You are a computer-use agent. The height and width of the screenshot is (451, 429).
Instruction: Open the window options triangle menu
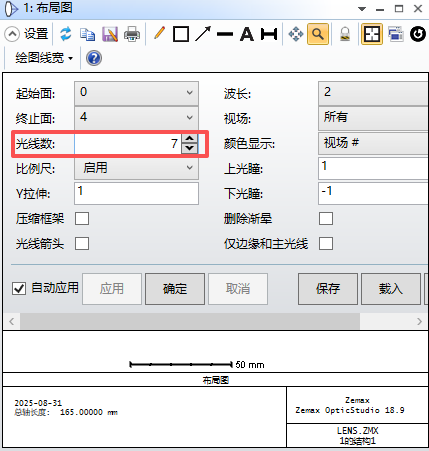point(362,9)
